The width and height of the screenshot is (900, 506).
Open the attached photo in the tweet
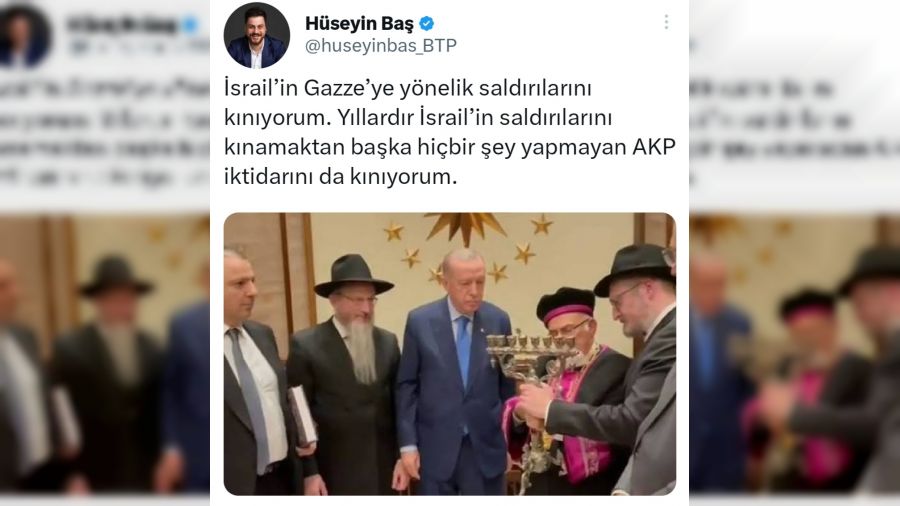450,354
